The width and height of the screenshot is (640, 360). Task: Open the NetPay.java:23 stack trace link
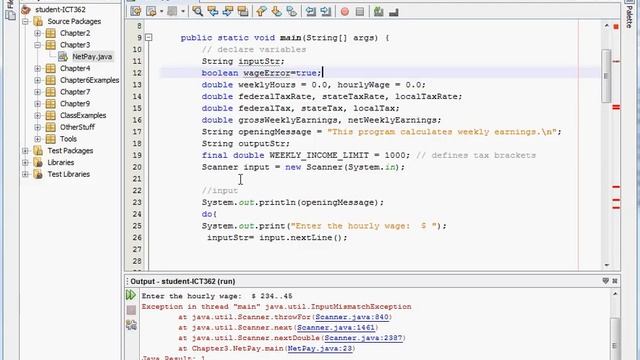pyautogui.click(x=320, y=349)
